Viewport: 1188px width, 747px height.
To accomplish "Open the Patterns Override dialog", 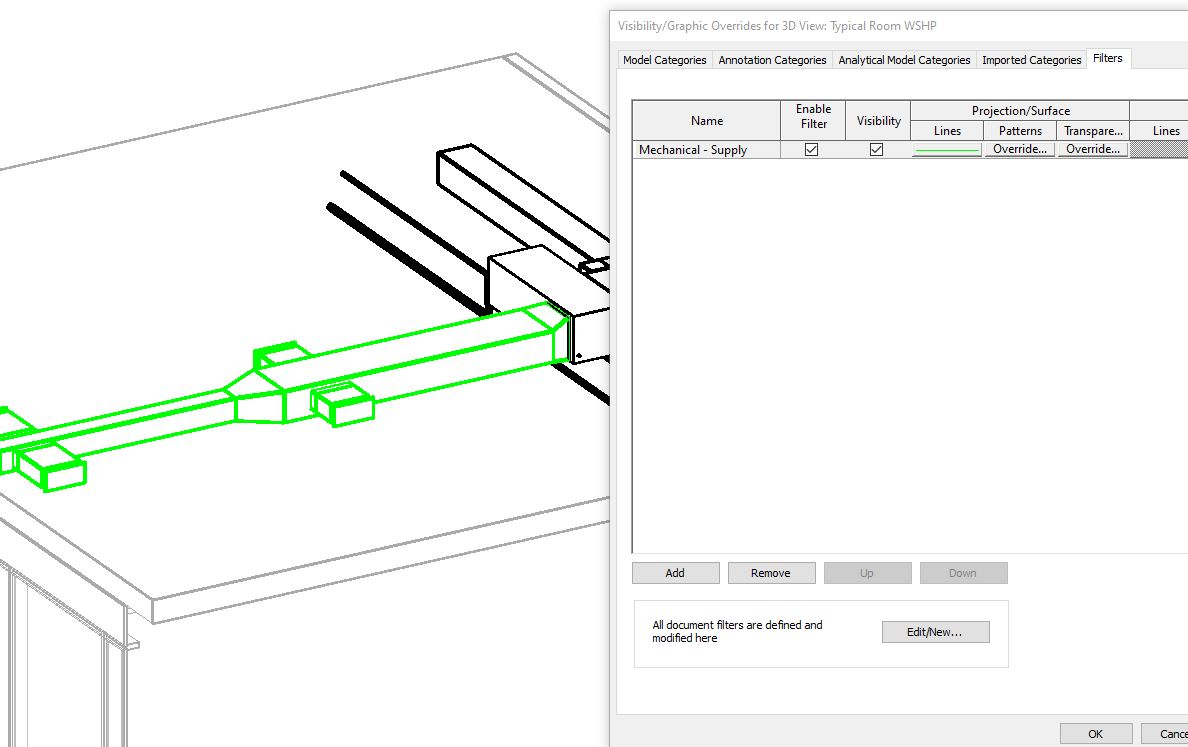I will coord(1019,148).
